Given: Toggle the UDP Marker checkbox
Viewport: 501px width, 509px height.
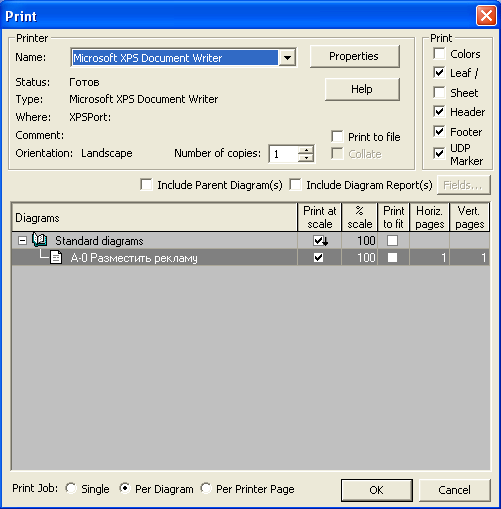Looking at the screenshot, I should (439, 153).
